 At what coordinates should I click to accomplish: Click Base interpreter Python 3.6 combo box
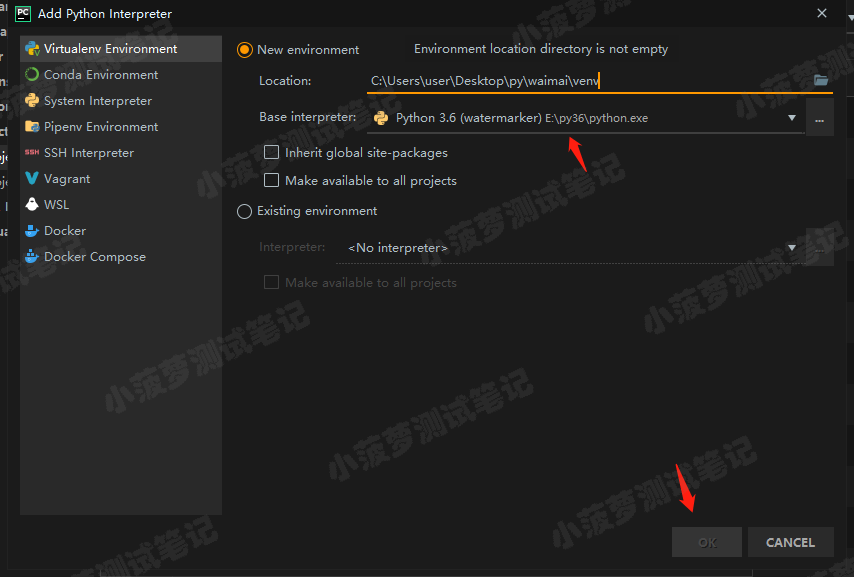[586, 118]
